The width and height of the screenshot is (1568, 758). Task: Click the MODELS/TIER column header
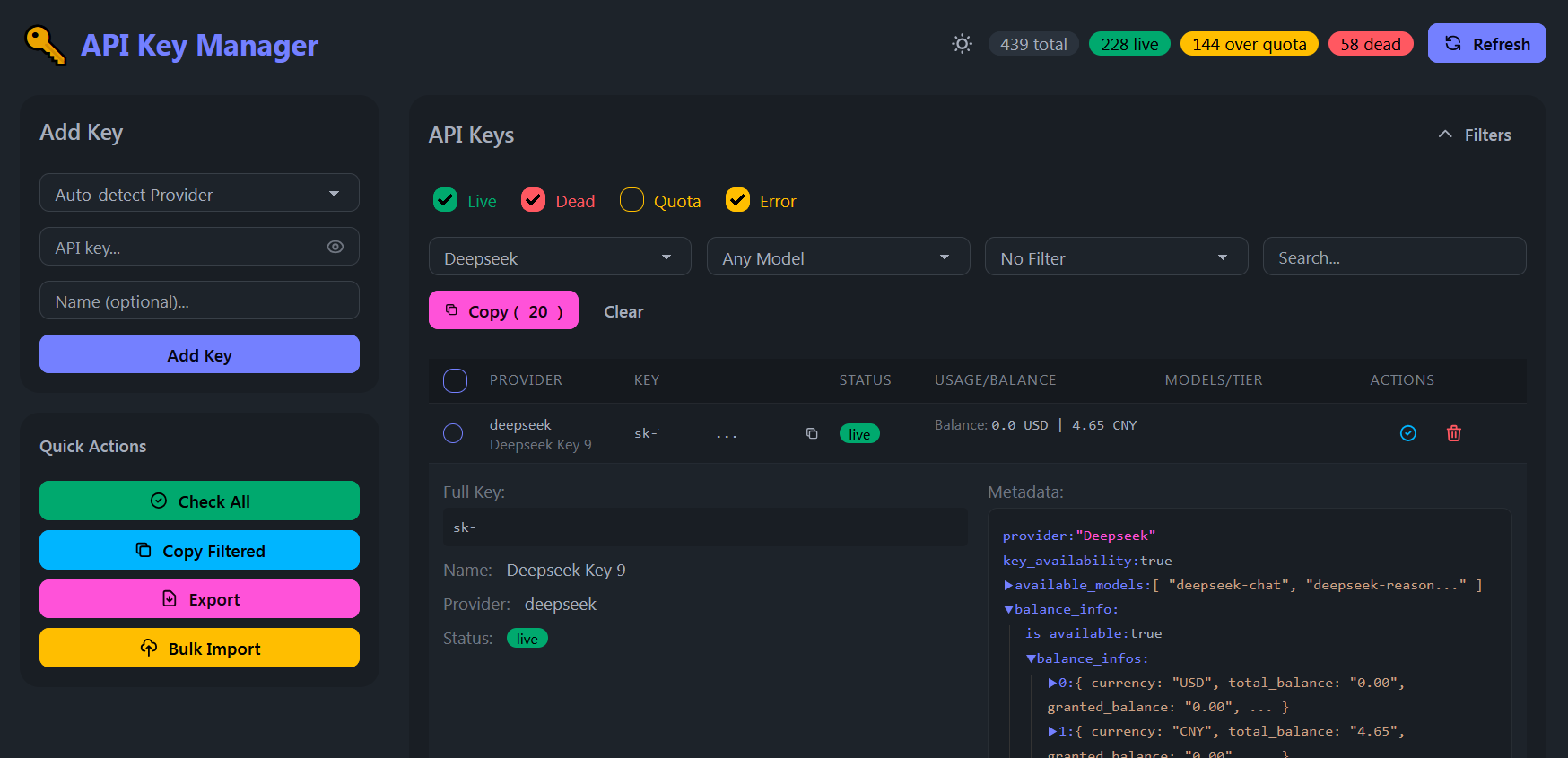(x=1214, y=380)
